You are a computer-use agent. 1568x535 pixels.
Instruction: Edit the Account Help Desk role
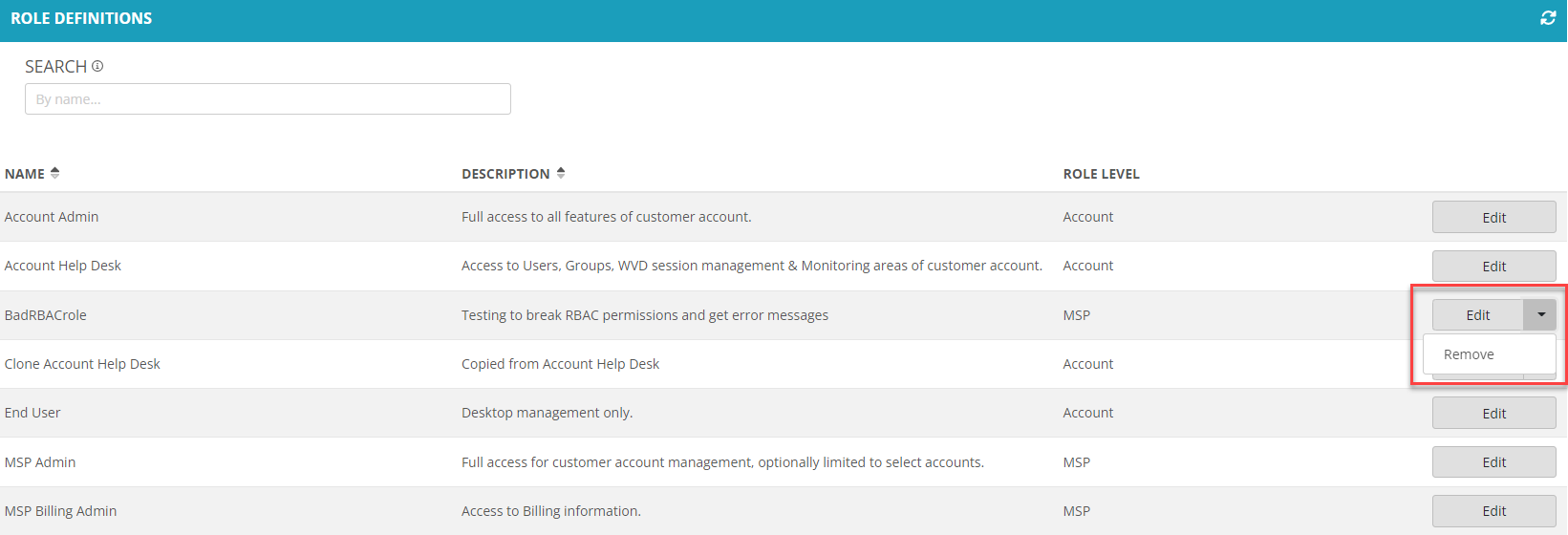pyautogui.click(x=1493, y=266)
